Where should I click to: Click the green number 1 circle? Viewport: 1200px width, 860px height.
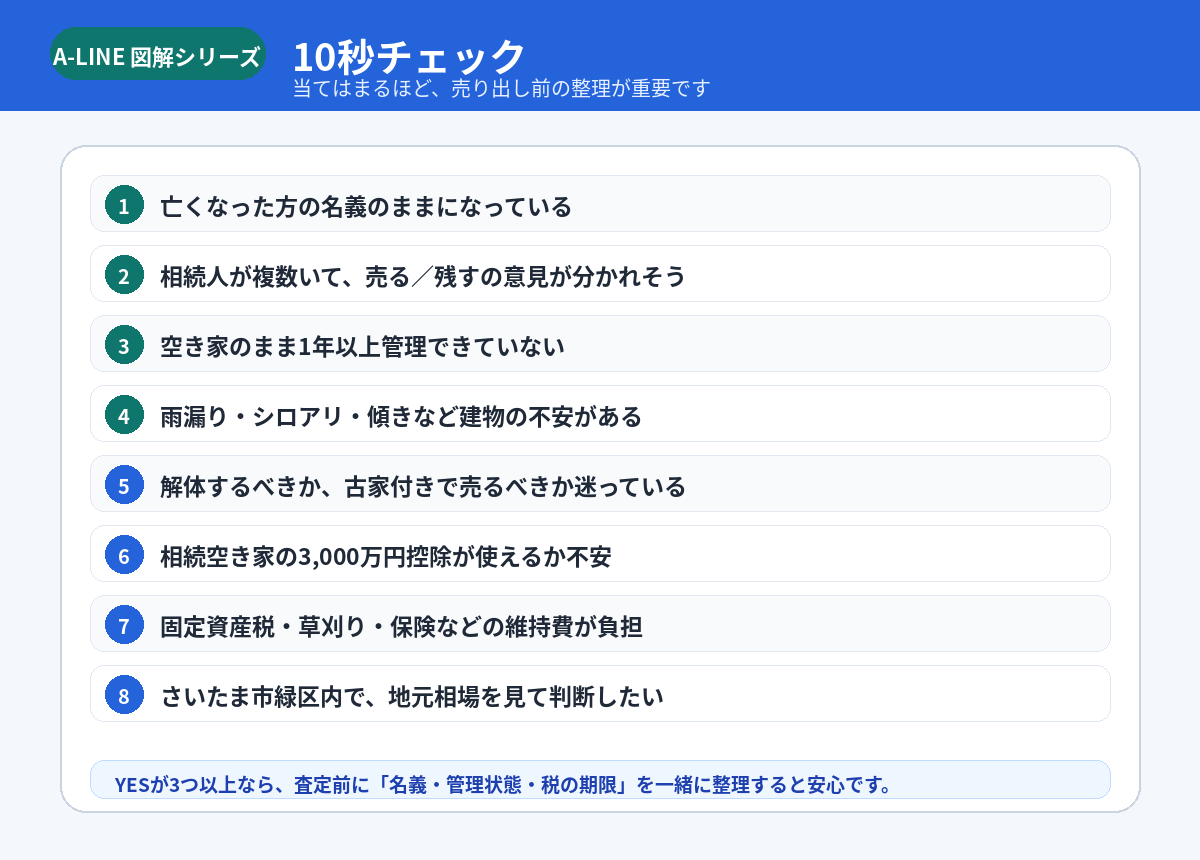pyautogui.click(x=124, y=205)
